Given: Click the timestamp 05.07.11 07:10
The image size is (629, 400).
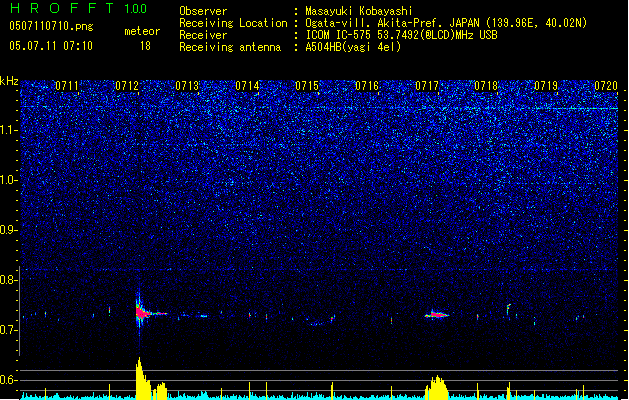Looking at the screenshot, I should point(51,46).
